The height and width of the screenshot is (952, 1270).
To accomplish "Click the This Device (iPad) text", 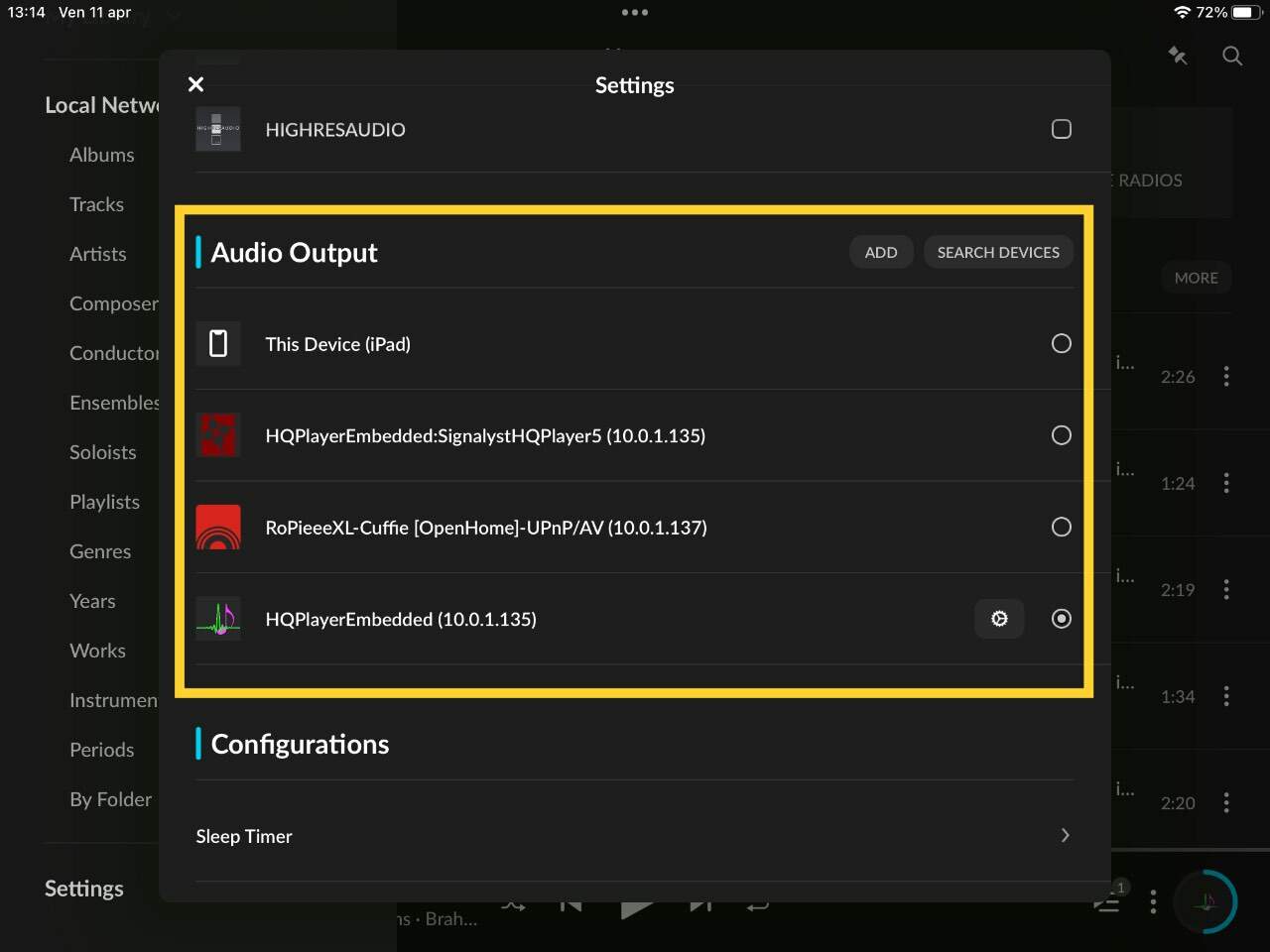I will [337, 344].
